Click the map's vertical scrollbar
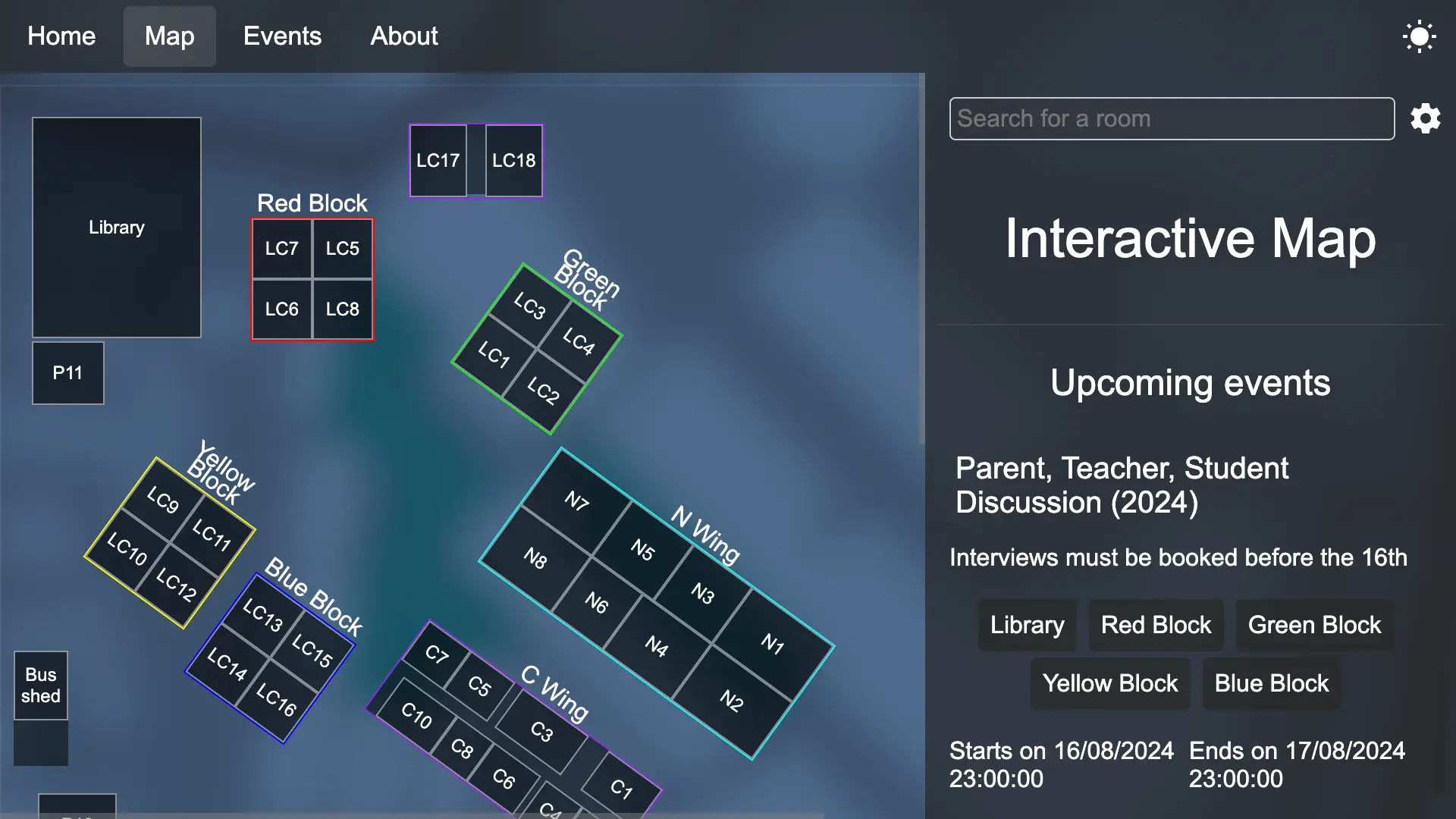Viewport: 1456px width, 819px height. coord(921,258)
